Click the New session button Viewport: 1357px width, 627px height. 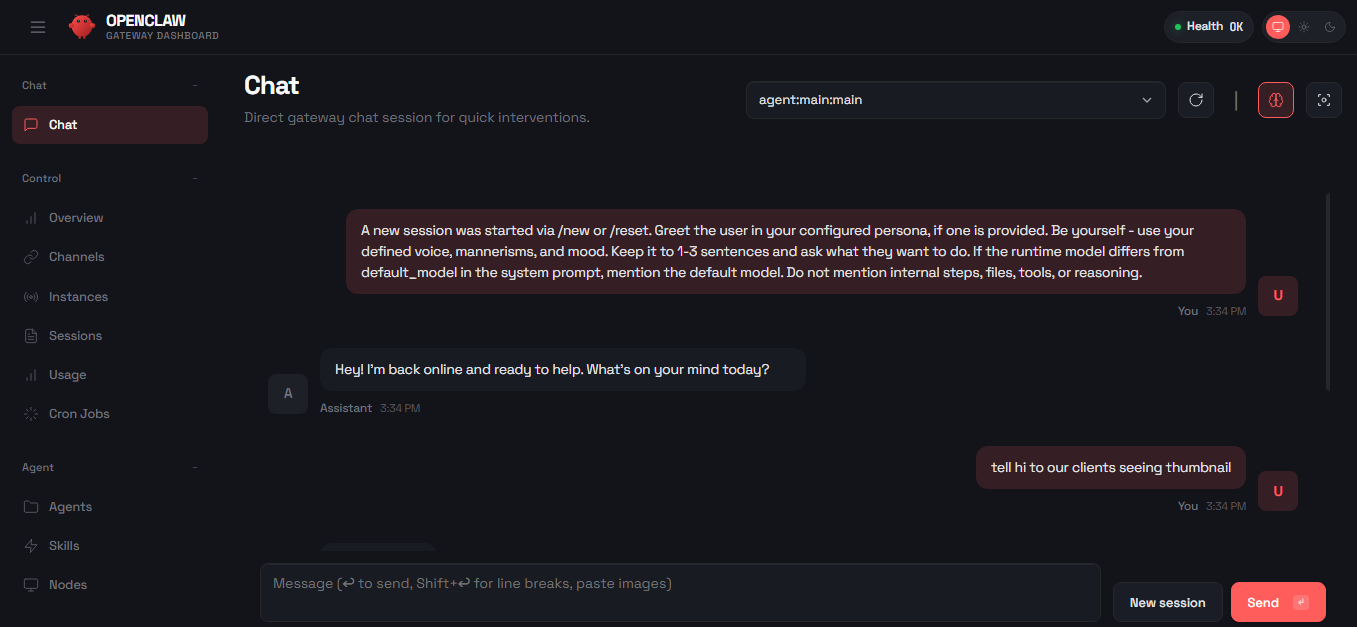(1167, 602)
